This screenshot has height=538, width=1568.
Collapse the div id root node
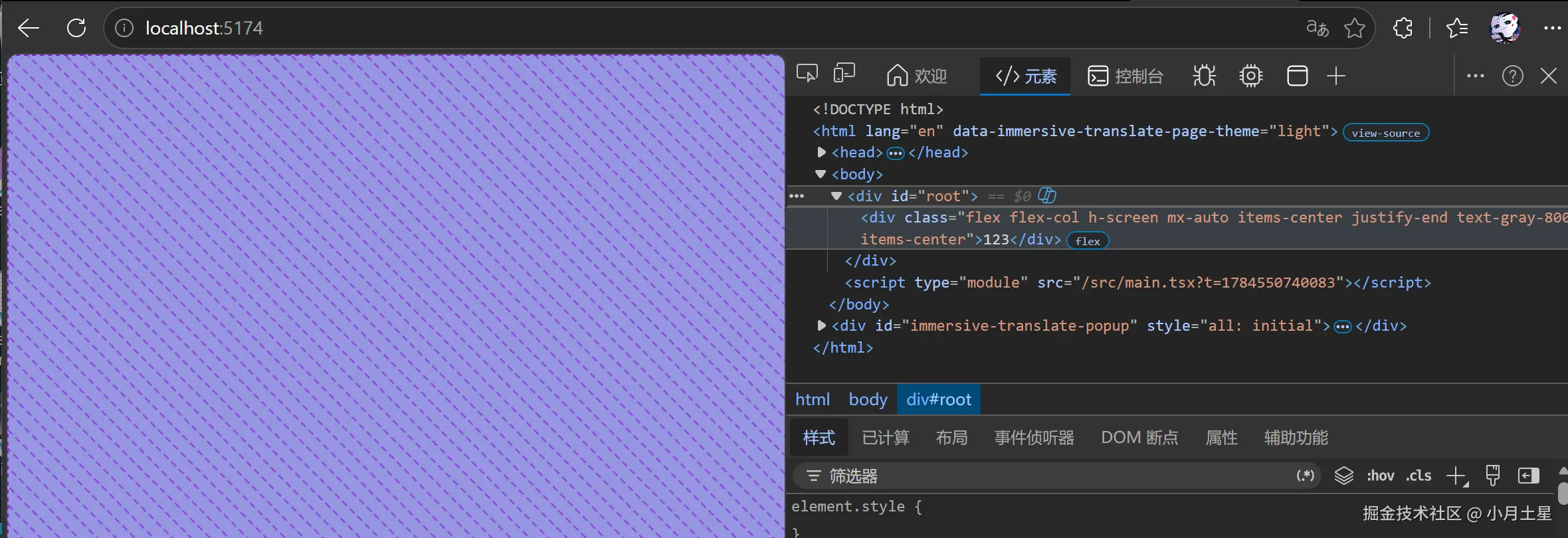(836, 196)
